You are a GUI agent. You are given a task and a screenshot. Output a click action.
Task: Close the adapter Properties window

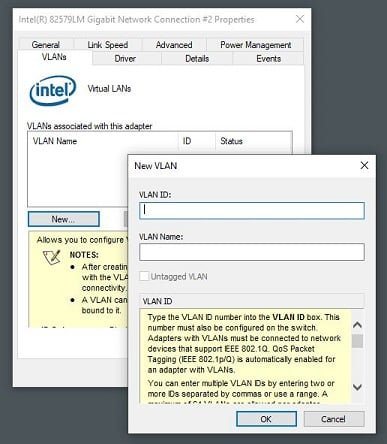[300, 19]
